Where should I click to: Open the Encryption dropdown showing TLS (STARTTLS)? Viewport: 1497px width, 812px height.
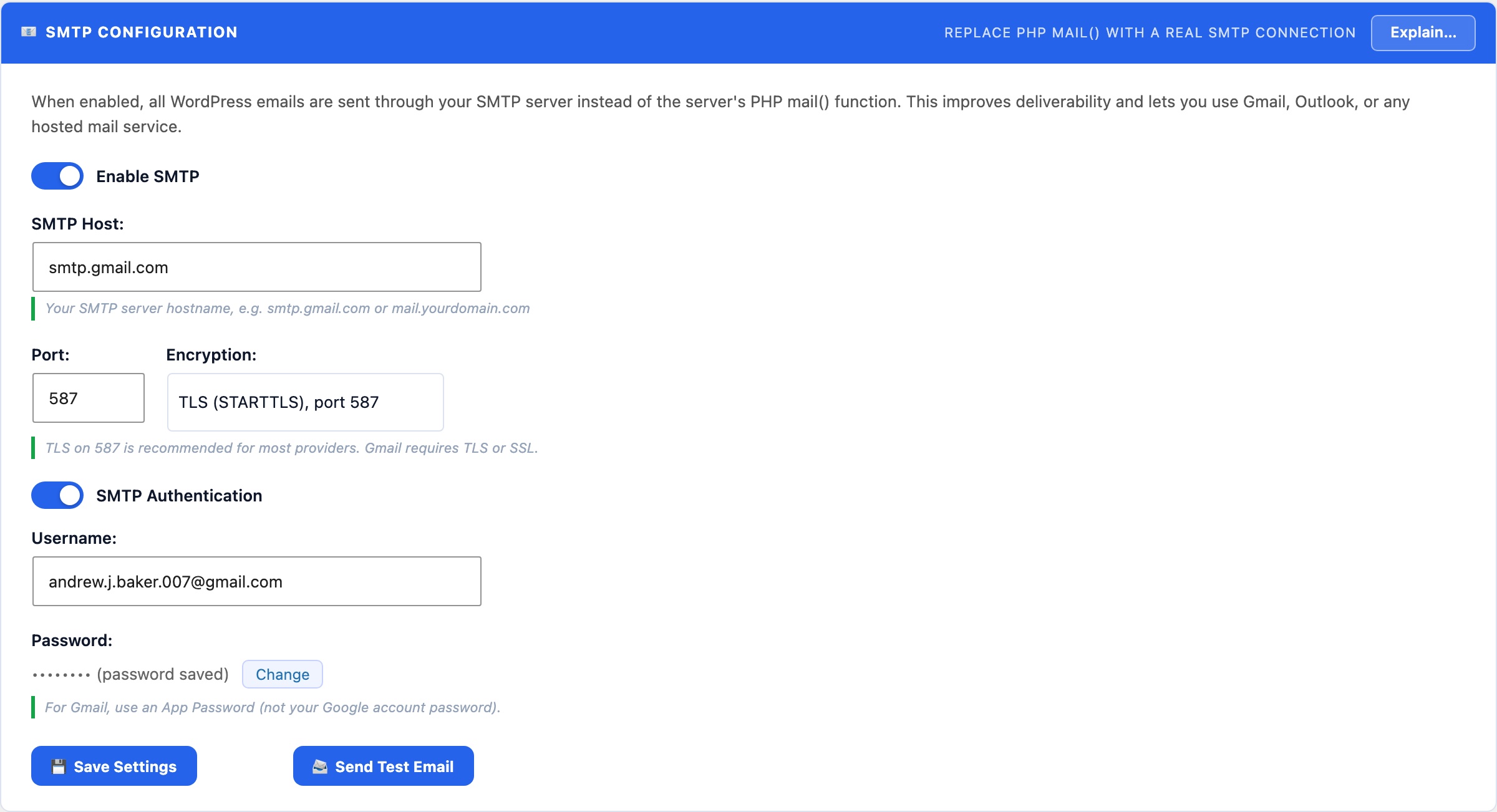tap(306, 402)
